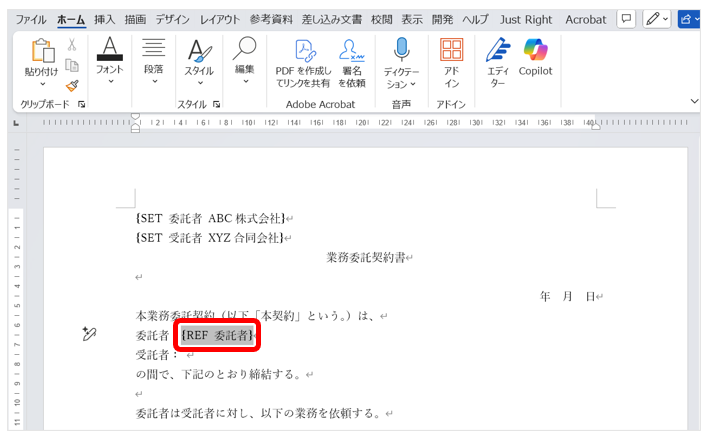This screenshot has width=710, height=443.
Task: Start ディクテーション microphone icon
Action: tap(401, 49)
